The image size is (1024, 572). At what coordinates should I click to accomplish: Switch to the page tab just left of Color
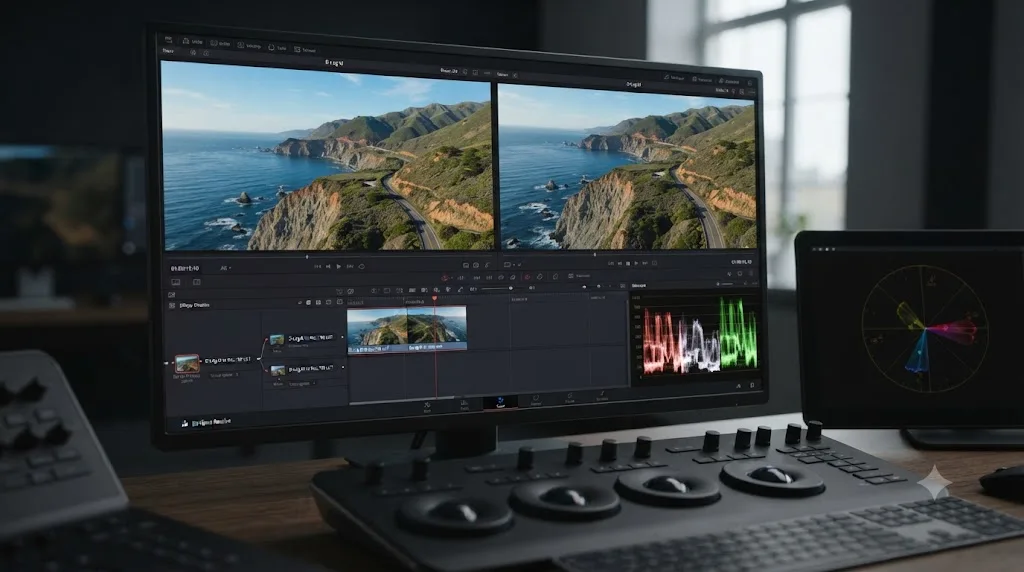coord(464,405)
